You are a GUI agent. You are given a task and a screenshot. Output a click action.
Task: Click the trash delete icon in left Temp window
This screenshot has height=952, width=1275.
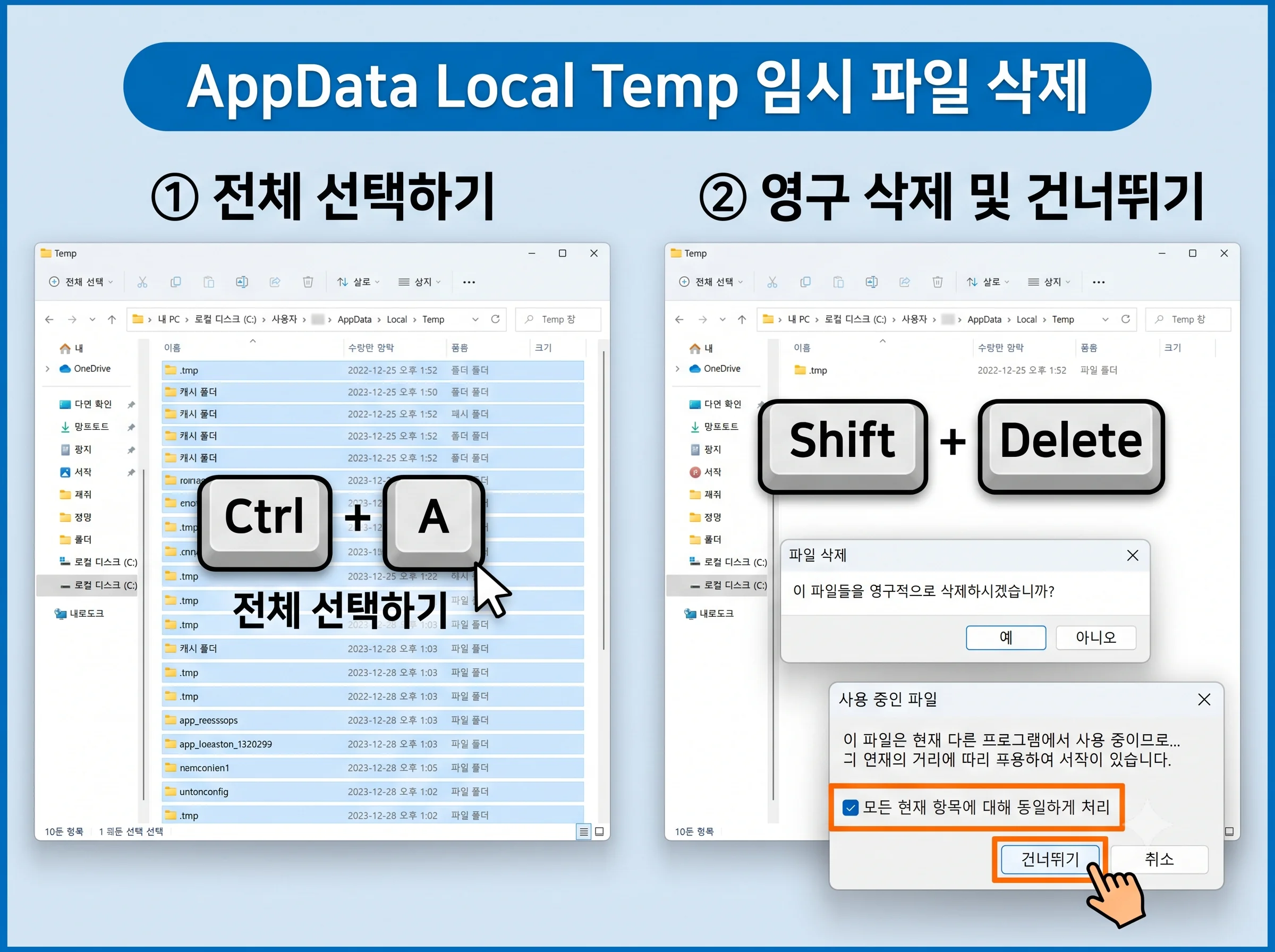click(x=308, y=282)
